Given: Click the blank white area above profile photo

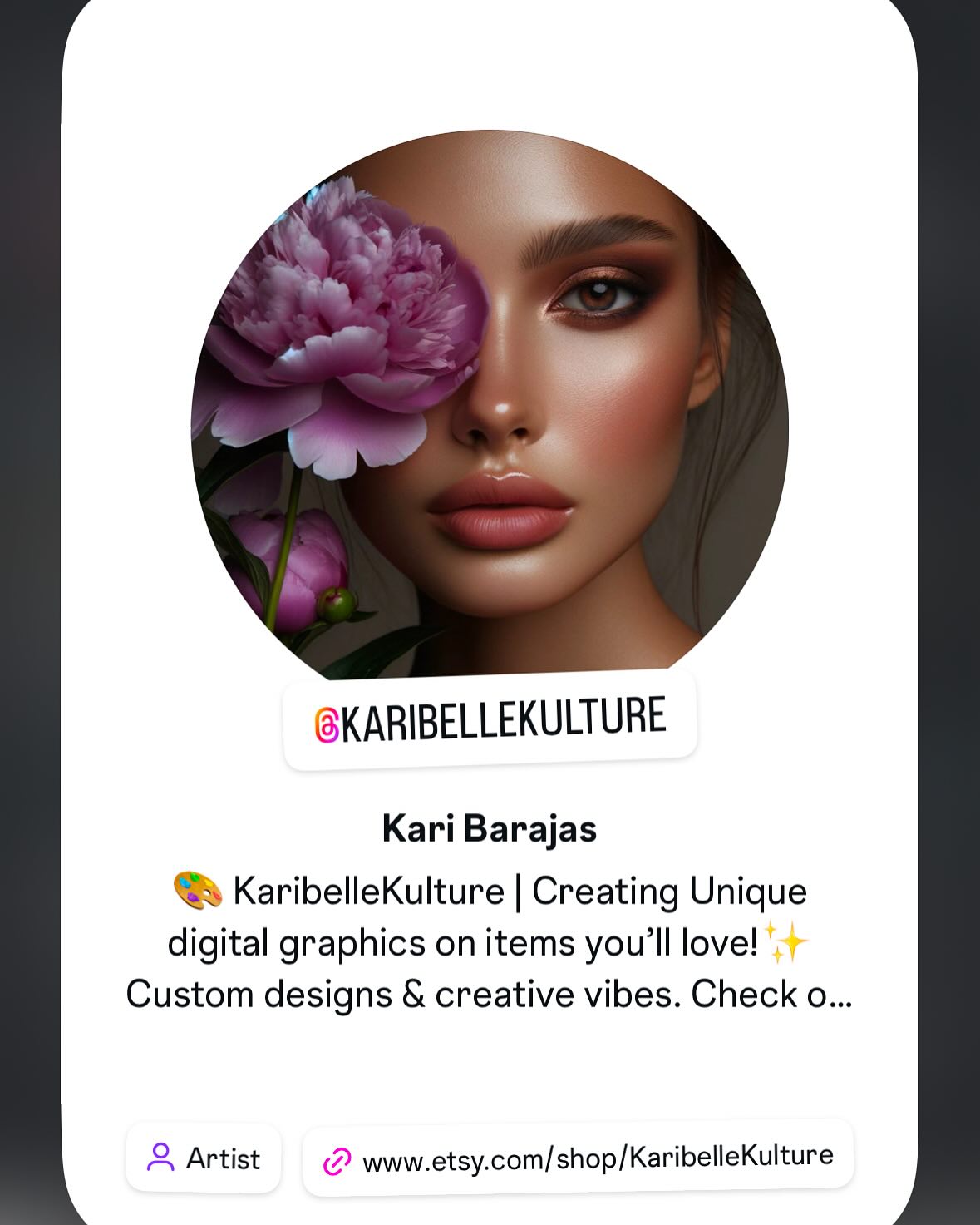Looking at the screenshot, I should click(x=490, y=67).
